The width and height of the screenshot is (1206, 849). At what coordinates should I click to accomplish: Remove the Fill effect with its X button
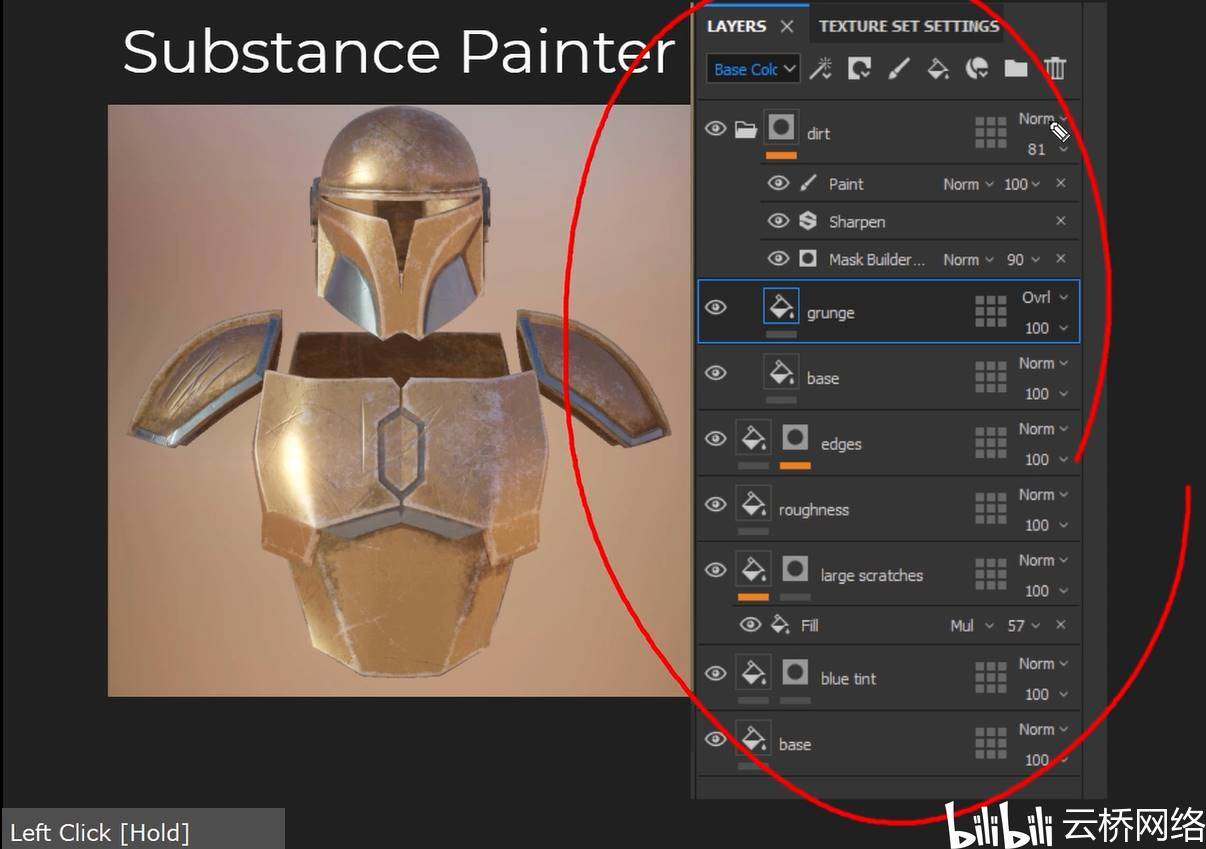tap(1061, 625)
